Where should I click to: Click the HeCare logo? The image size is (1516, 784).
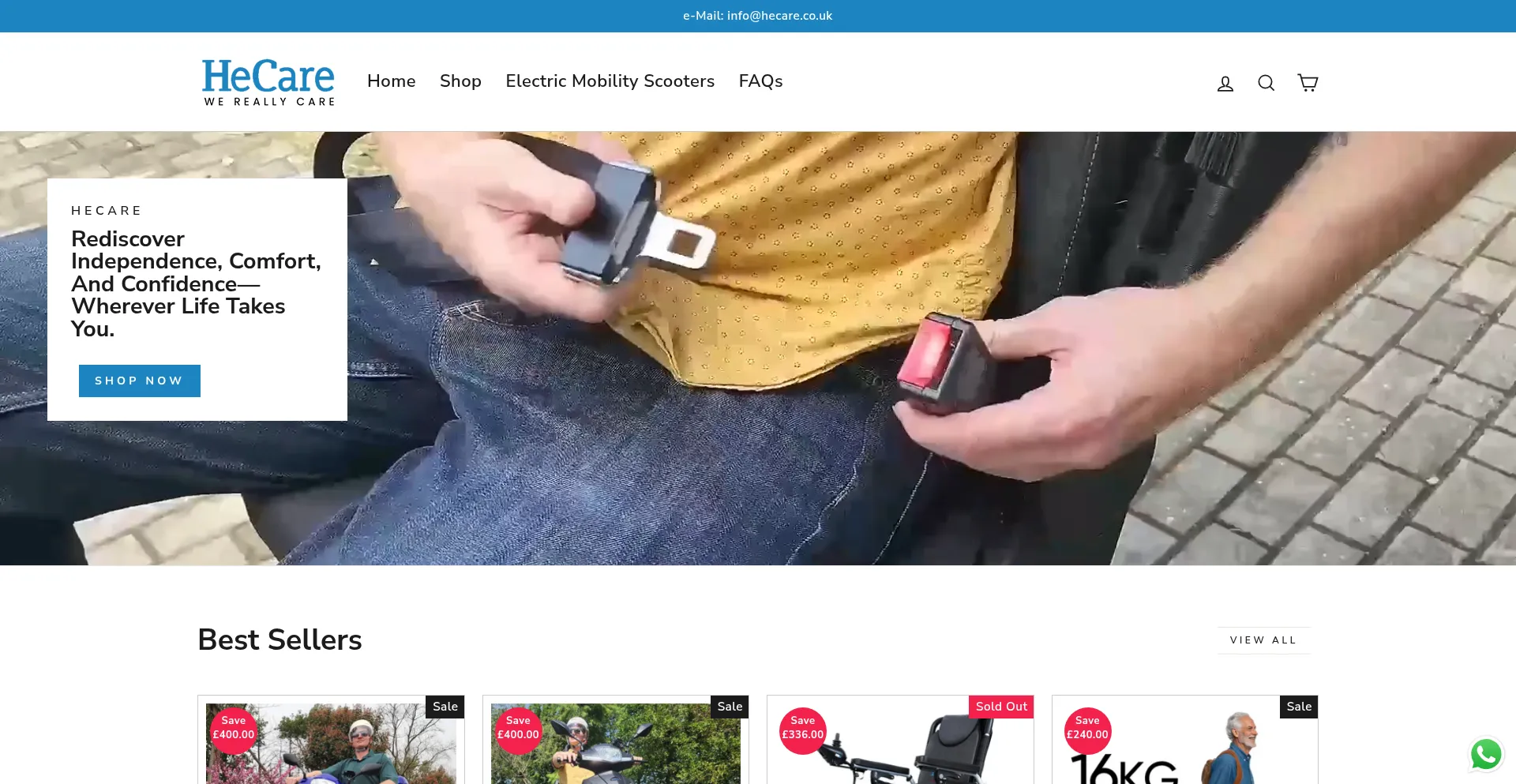point(268,81)
